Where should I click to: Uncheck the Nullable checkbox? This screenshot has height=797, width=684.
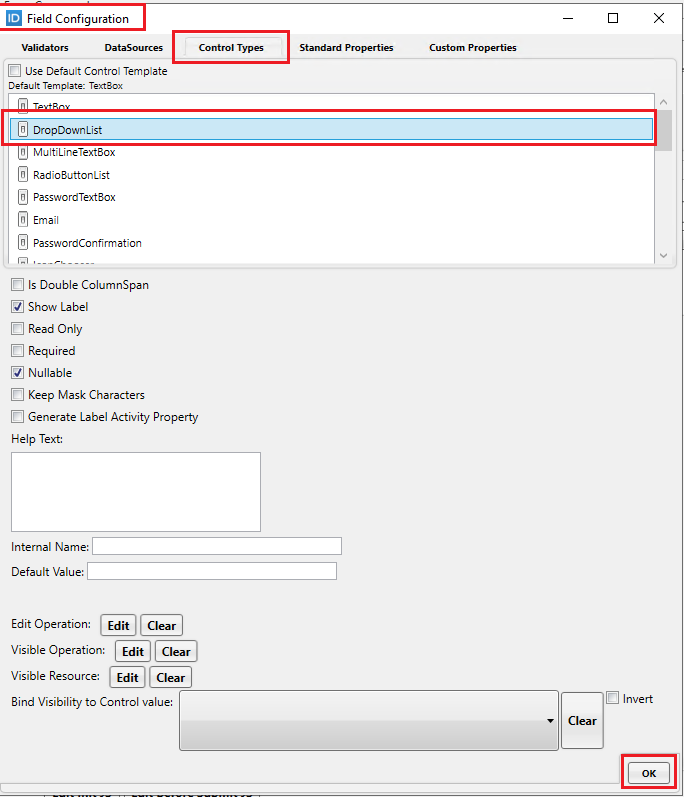pos(17,373)
